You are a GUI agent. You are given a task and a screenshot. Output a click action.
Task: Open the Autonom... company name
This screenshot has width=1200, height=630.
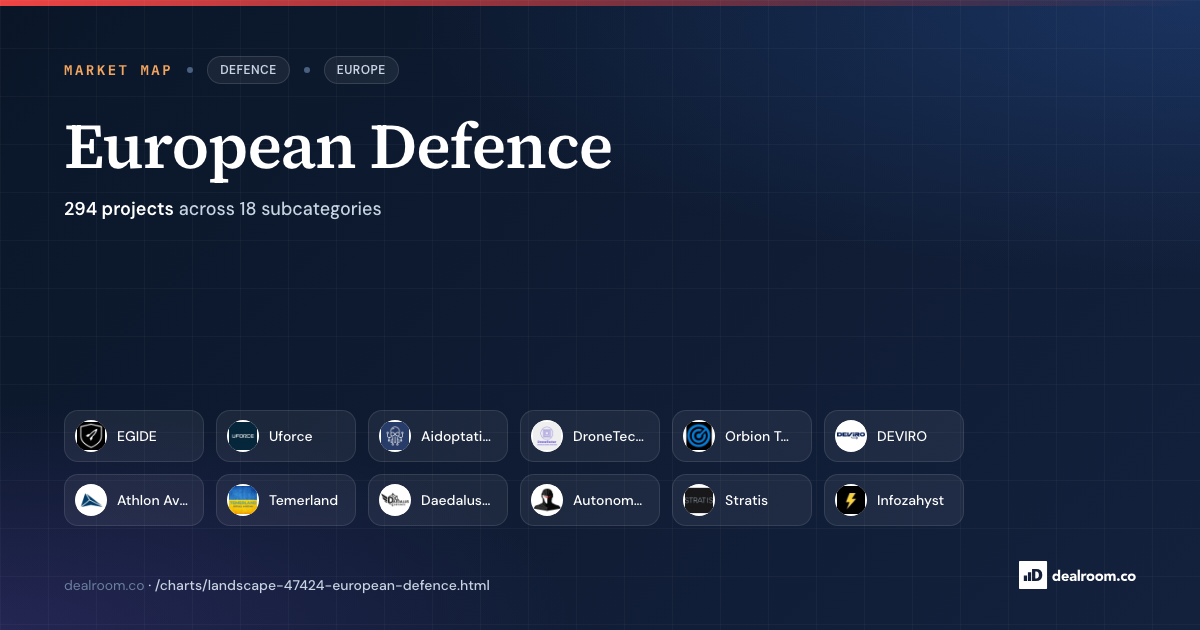(x=608, y=500)
